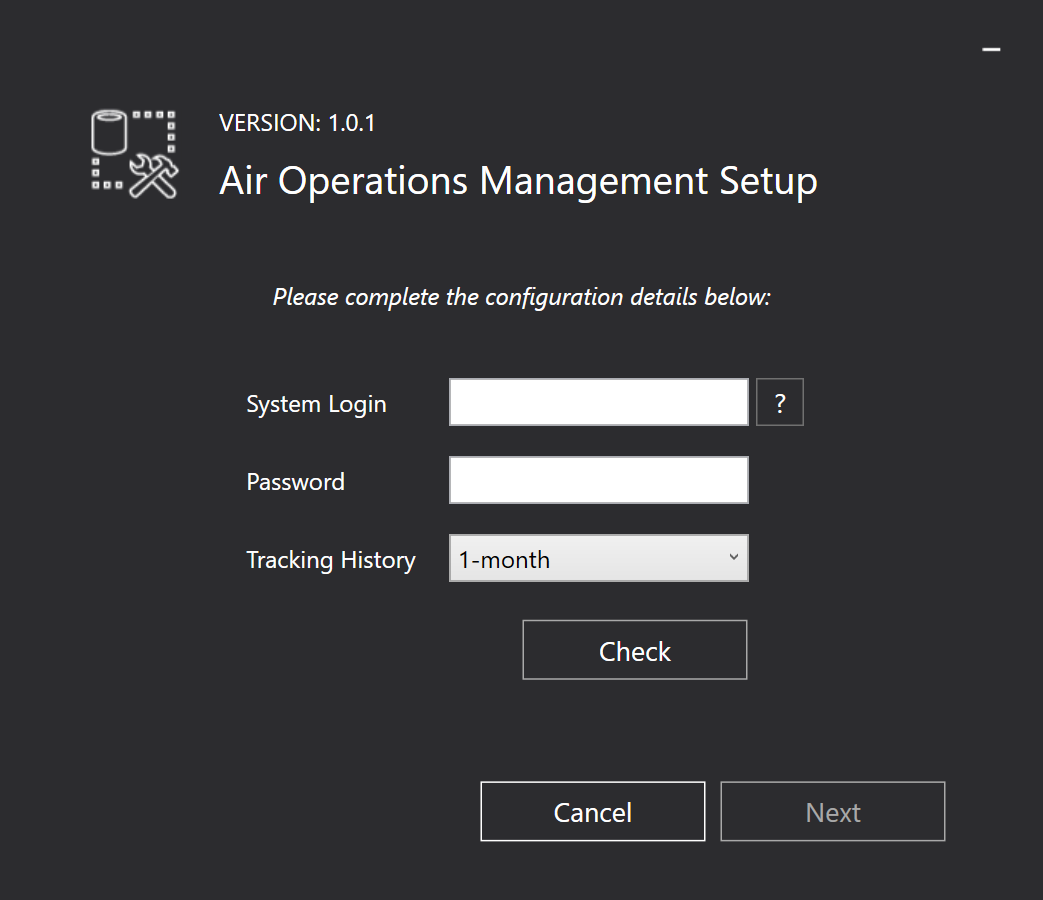Click inside the System Login field
1043x900 pixels.
point(598,401)
